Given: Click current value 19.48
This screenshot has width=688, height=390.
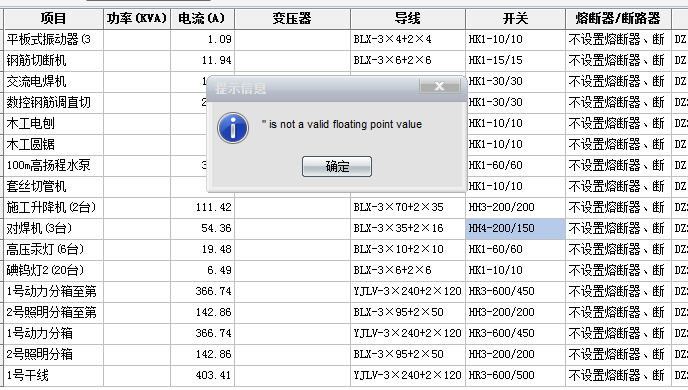Looking at the screenshot, I should point(202,250).
